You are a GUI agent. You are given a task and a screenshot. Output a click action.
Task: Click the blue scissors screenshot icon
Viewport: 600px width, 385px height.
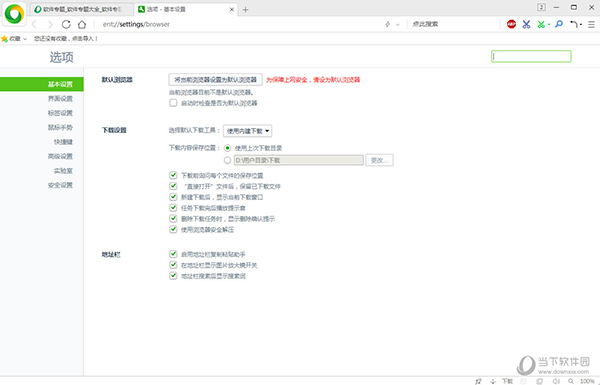[x=527, y=24]
